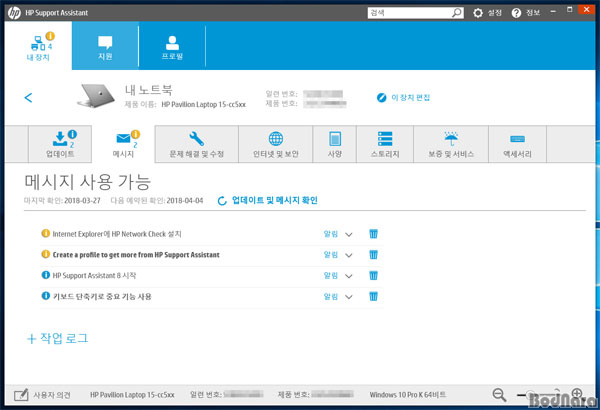The image size is (600, 410).
Task: Open the 사양 (Specifications) tab
Action: 335,144
